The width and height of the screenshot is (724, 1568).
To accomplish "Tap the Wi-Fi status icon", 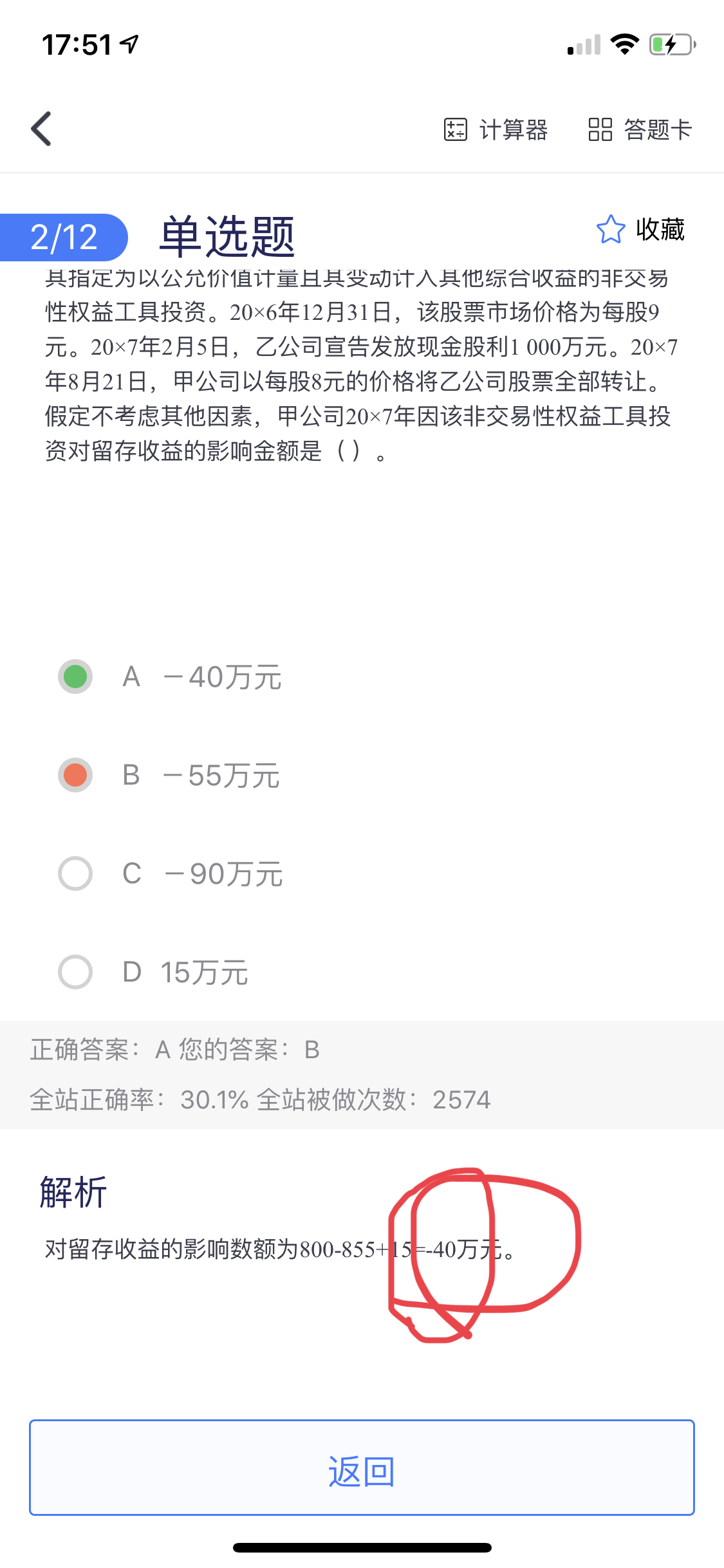I will point(624,44).
